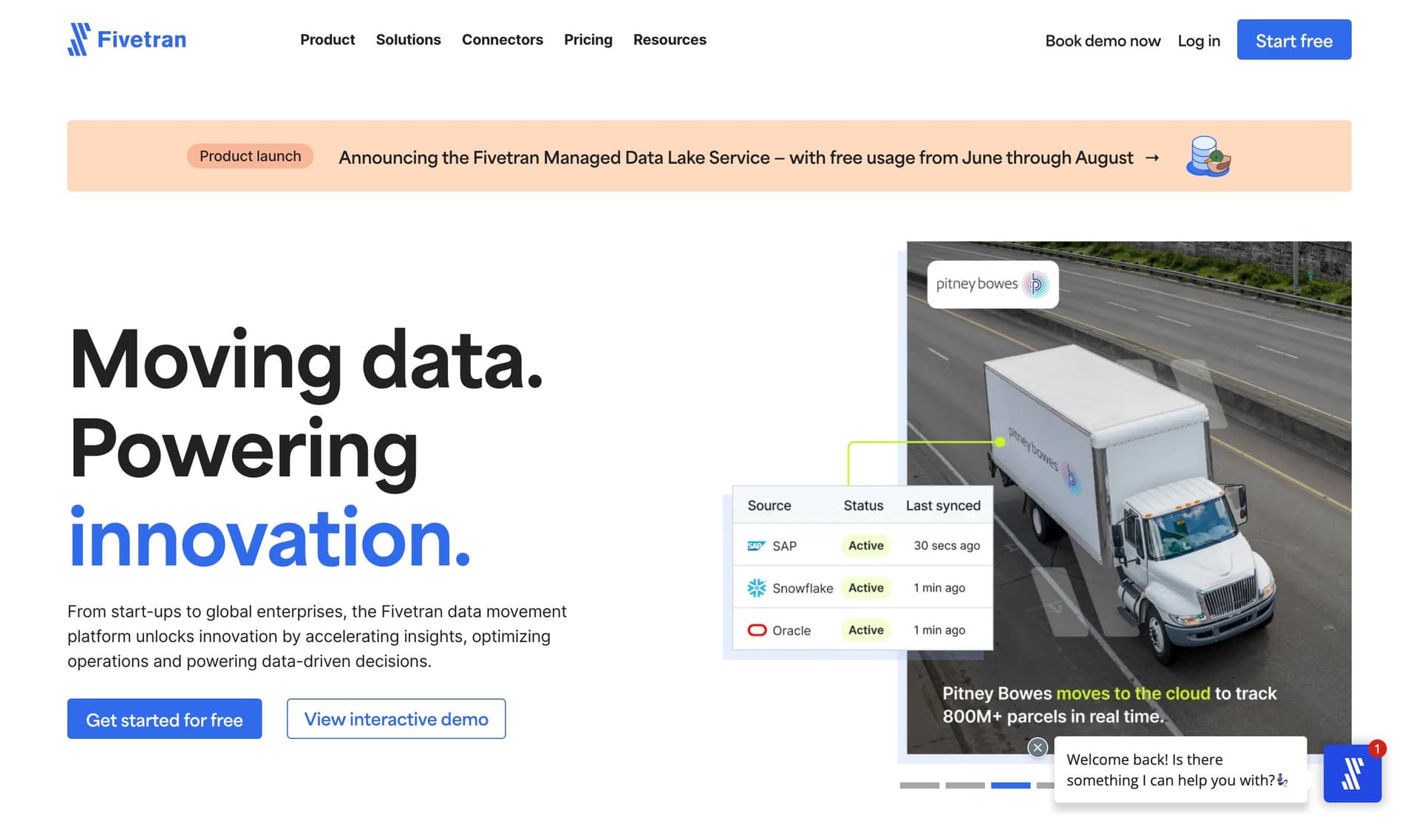Click the '30 secs ago' cell
The width and height of the screenshot is (1419, 840).
point(947,546)
